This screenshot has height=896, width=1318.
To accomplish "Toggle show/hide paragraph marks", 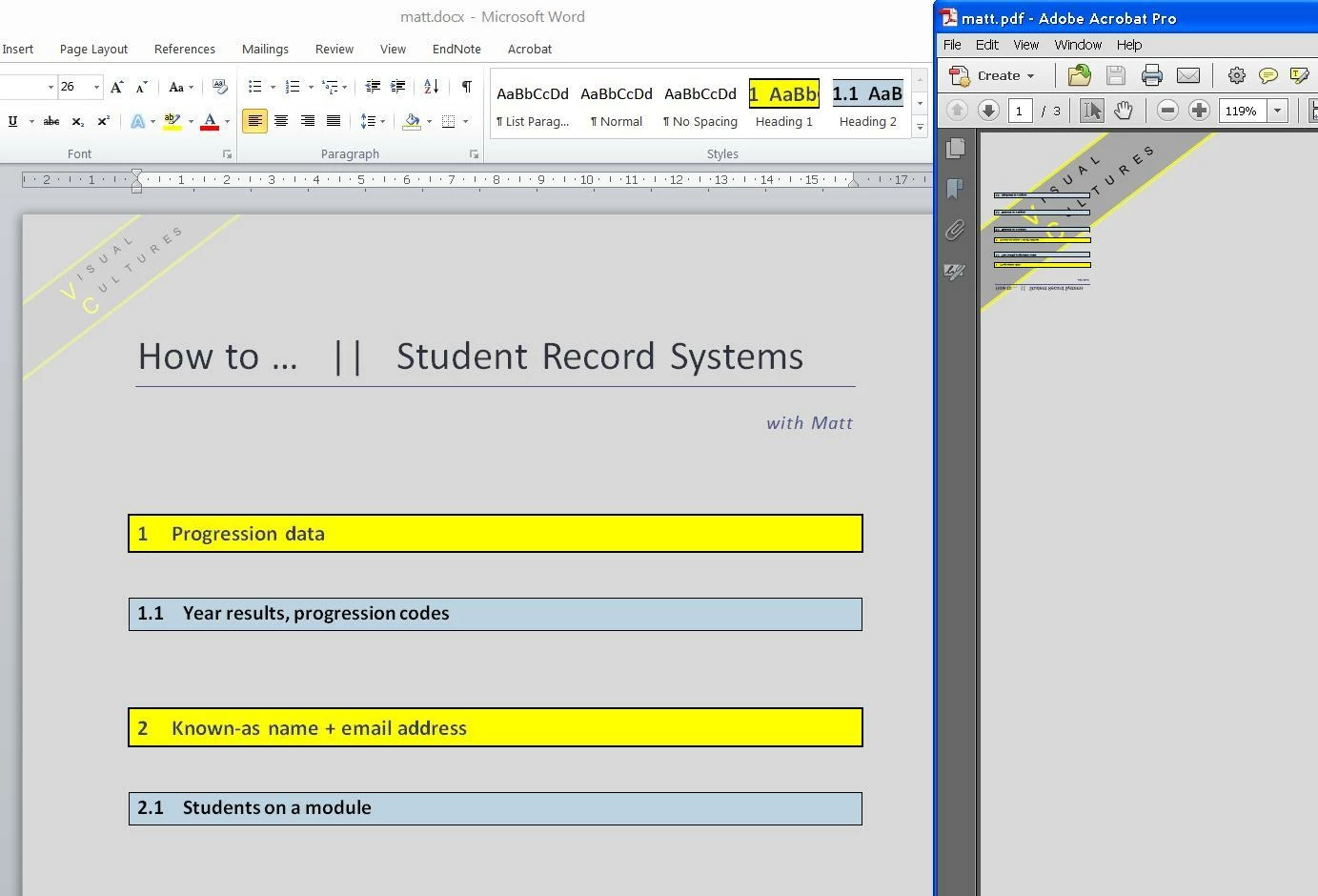I will click(x=466, y=87).
